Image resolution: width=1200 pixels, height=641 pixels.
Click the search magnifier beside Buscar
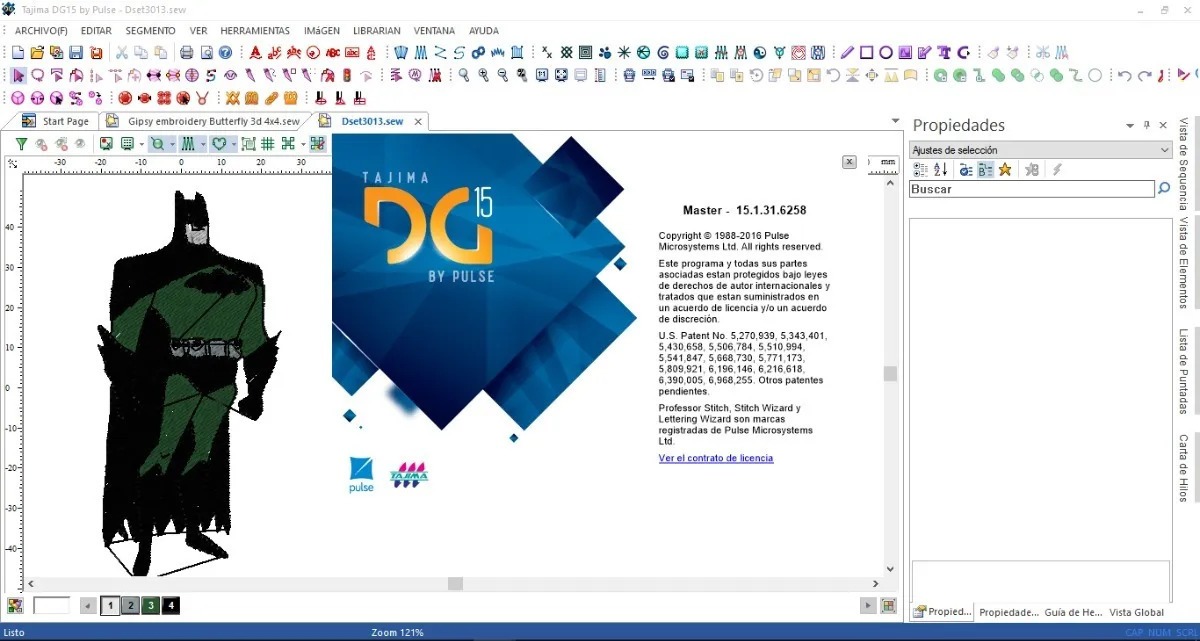tap(1163, 188)
